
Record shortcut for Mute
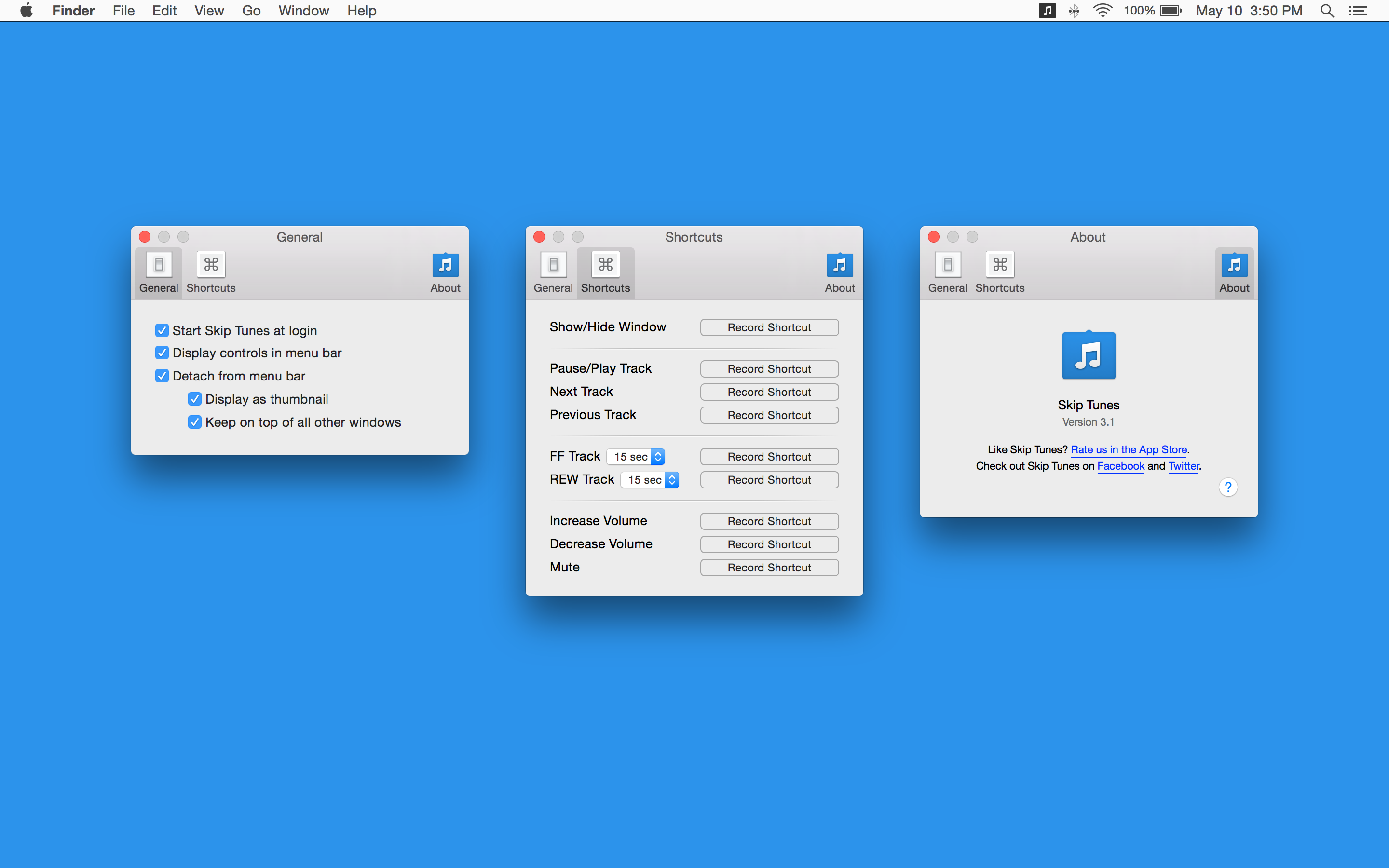(769, 568)
